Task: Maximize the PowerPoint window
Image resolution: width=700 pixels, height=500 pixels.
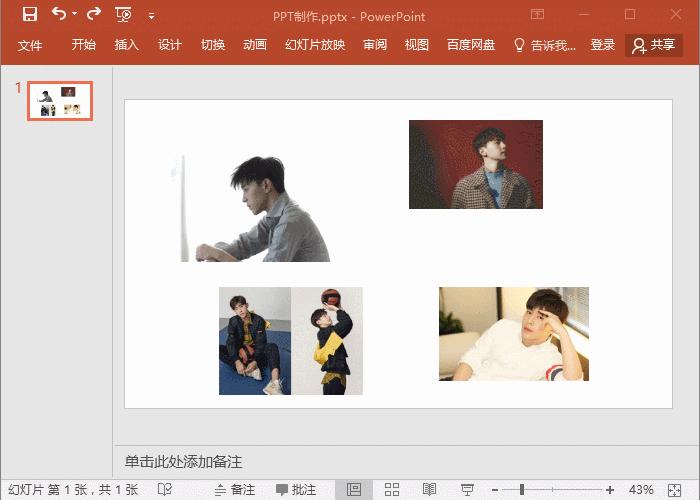Action: [630, 14]
